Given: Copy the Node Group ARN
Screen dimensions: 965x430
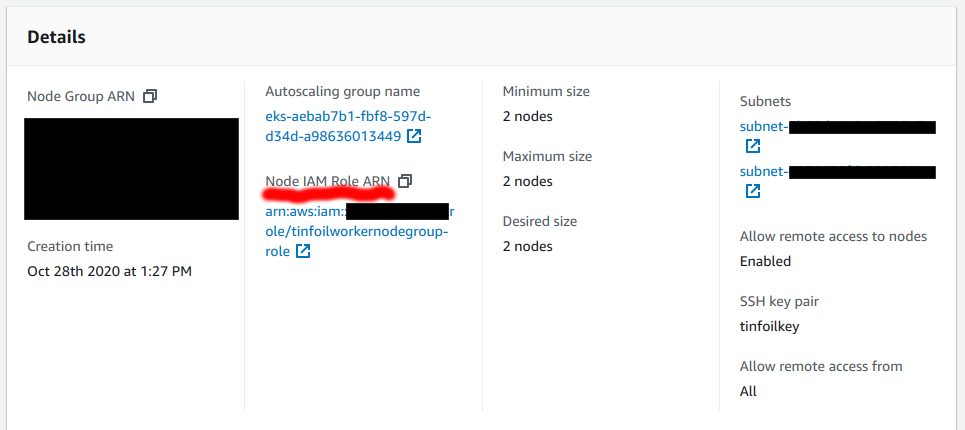Looking at the screenshot, I should click(x=150, y=96).
